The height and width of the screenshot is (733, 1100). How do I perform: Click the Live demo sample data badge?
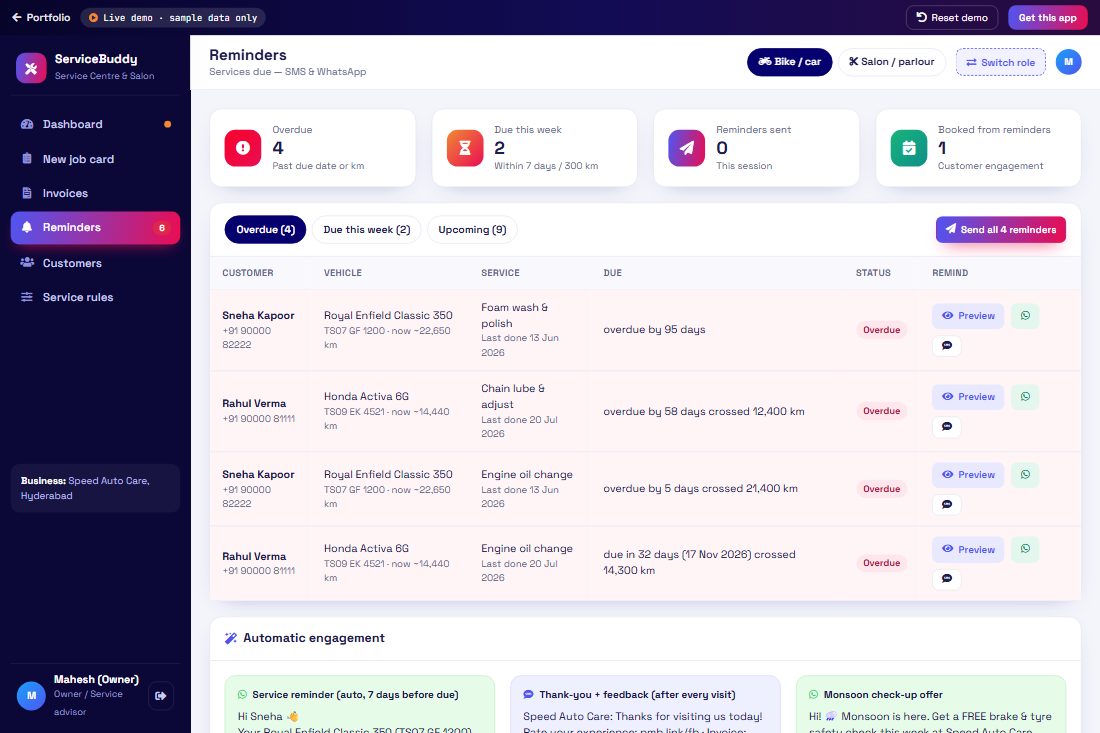[x=173, y=18]
